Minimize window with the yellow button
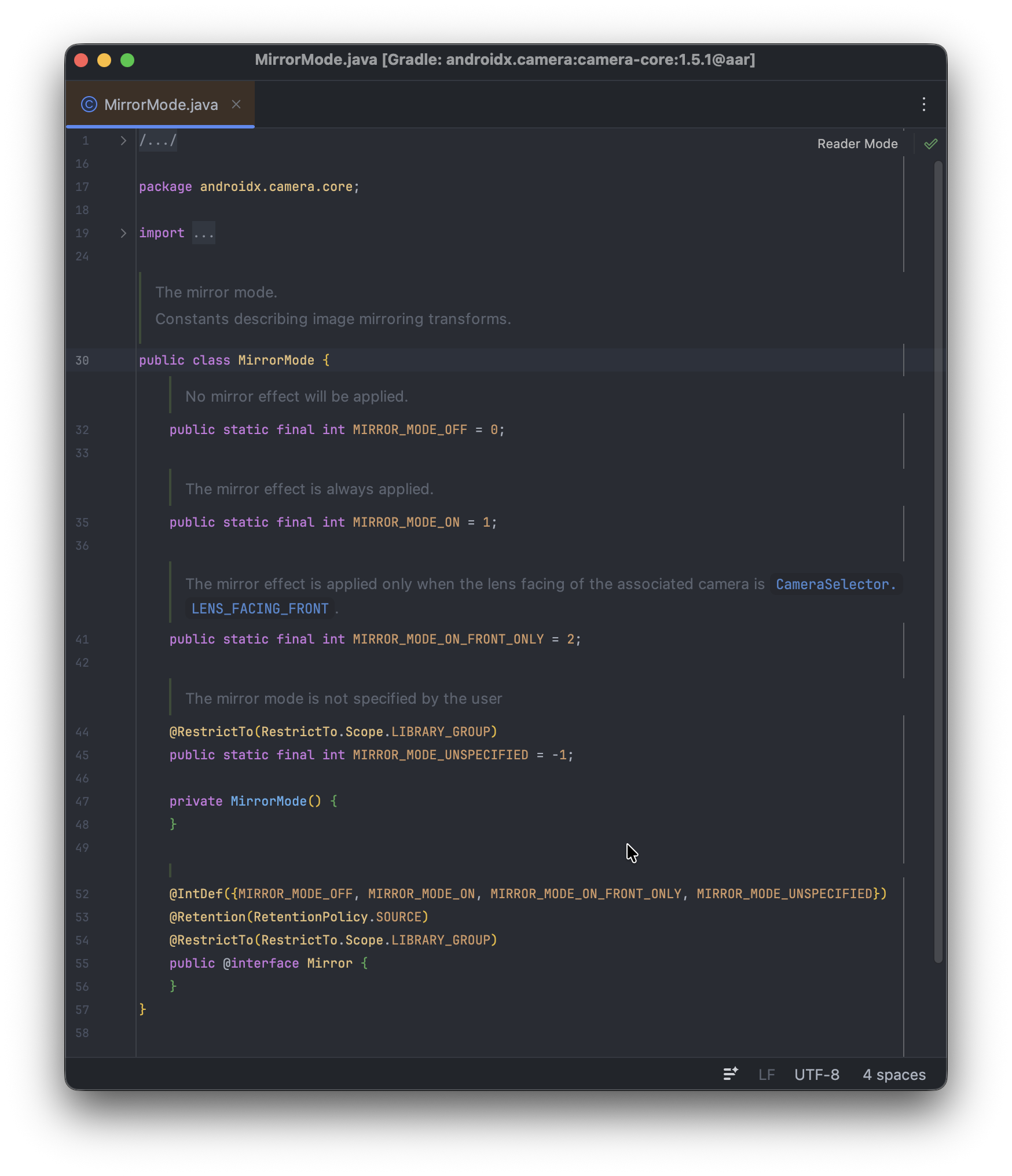Image resolution: width=1012 pixels, height=1176 pixels. [104, 60]
